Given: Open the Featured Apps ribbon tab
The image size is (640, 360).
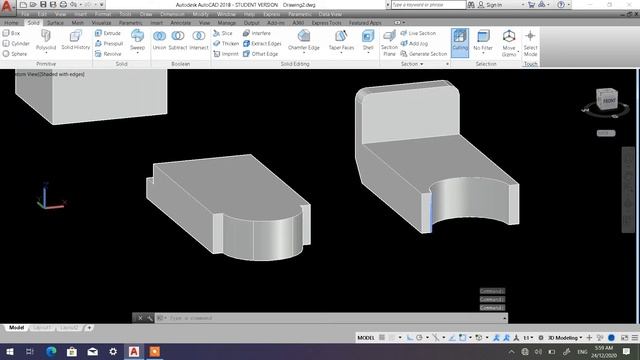Looking at the screenshot, I should click(365, 23).
